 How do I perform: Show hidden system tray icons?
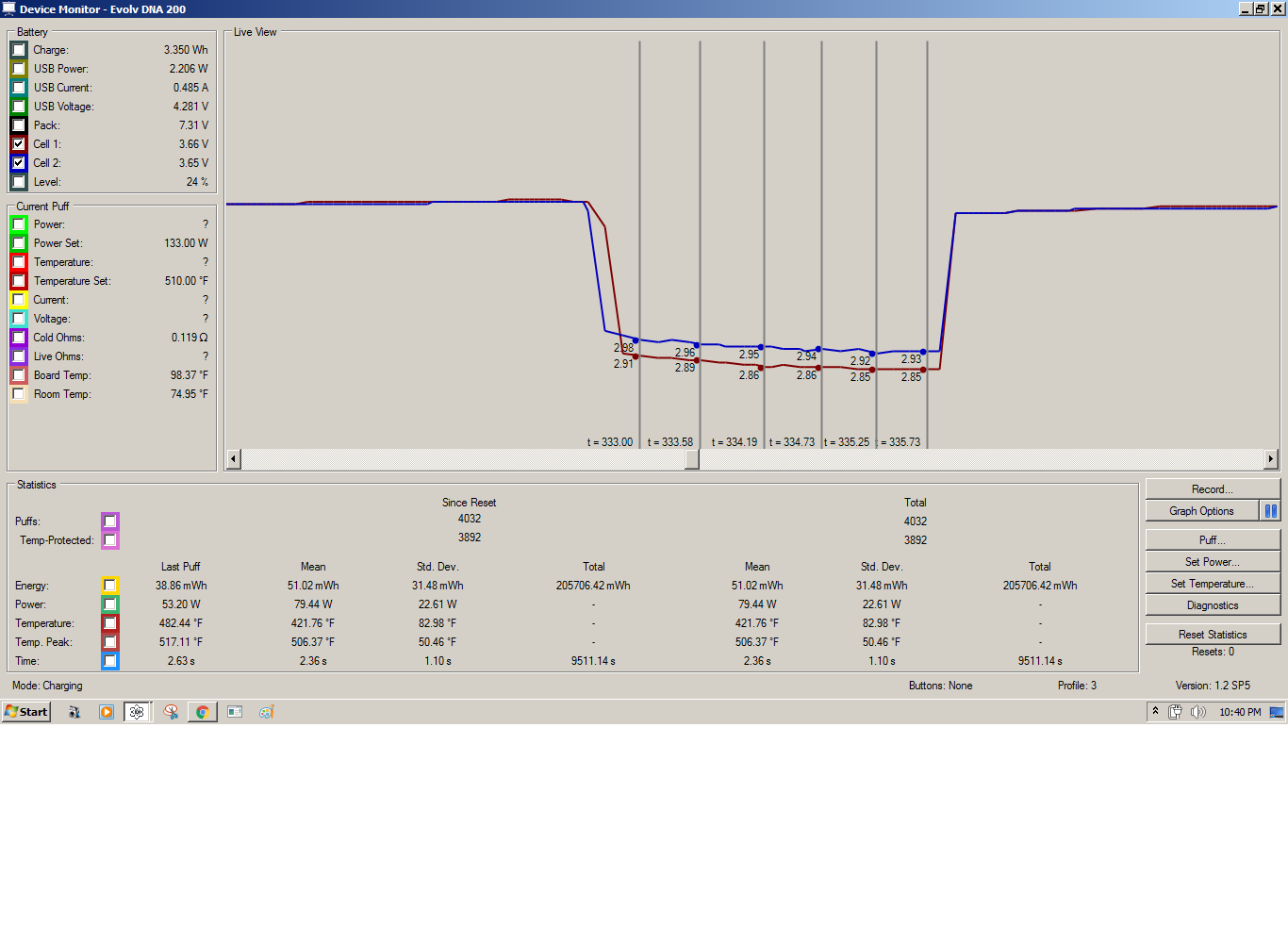pyautogui.click(x=1155, y=711)
